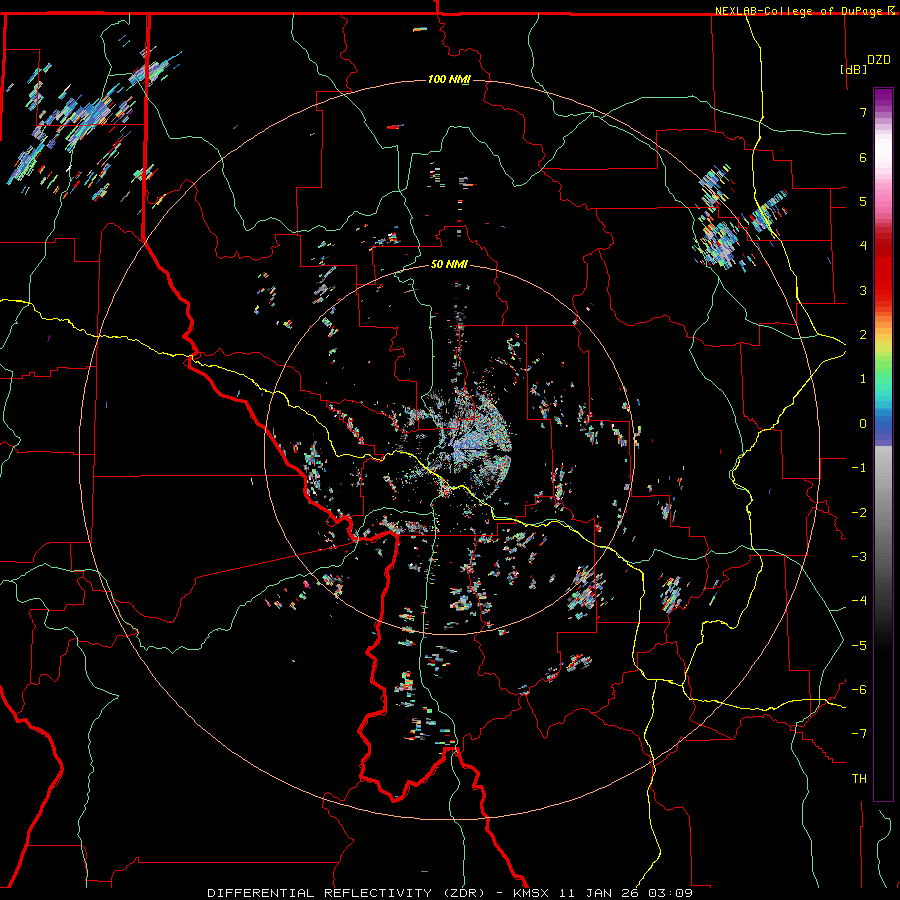The height and width of the screenshot is (900, 900).
Task: Click the NEXLAB-College of DuPage label
Action: point(800,11)
